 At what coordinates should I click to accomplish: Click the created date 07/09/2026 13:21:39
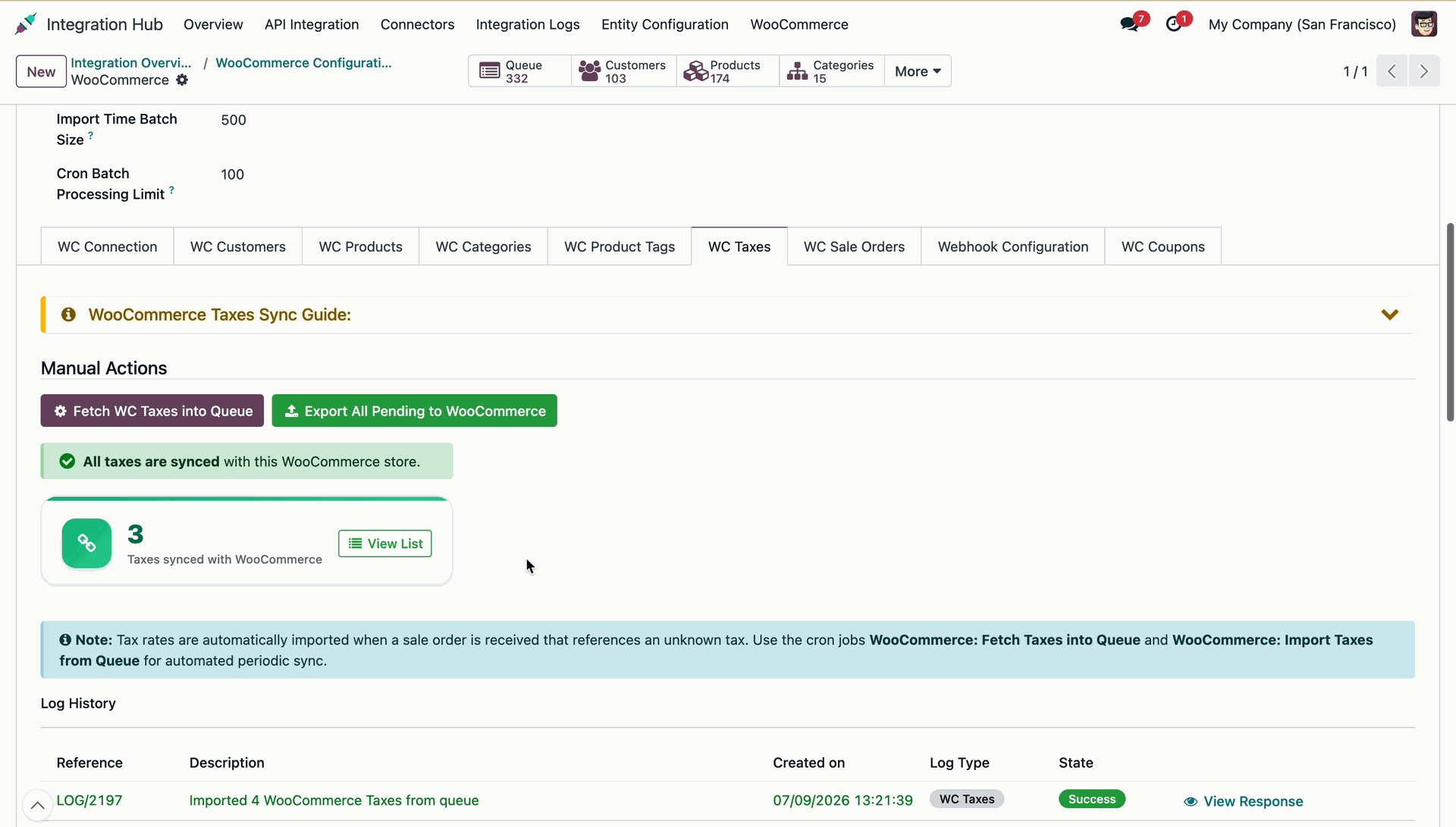click(843, 800)
